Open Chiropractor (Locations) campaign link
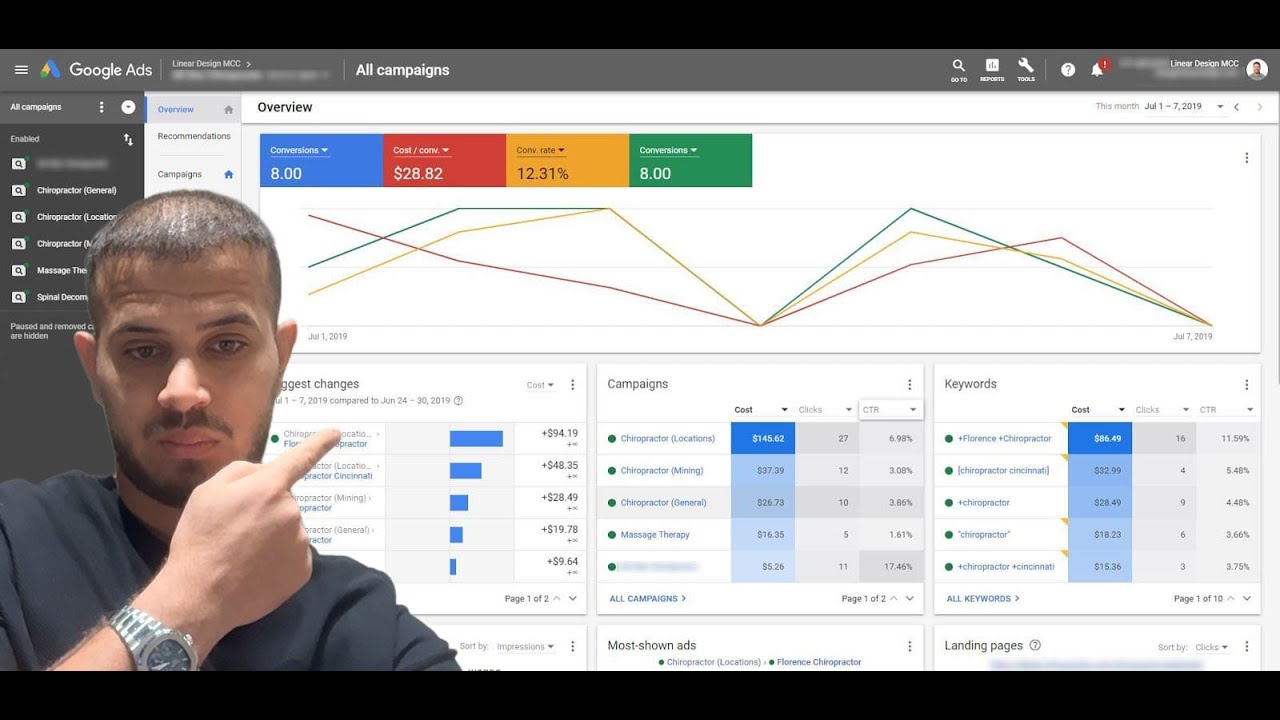 click(668, 439)
